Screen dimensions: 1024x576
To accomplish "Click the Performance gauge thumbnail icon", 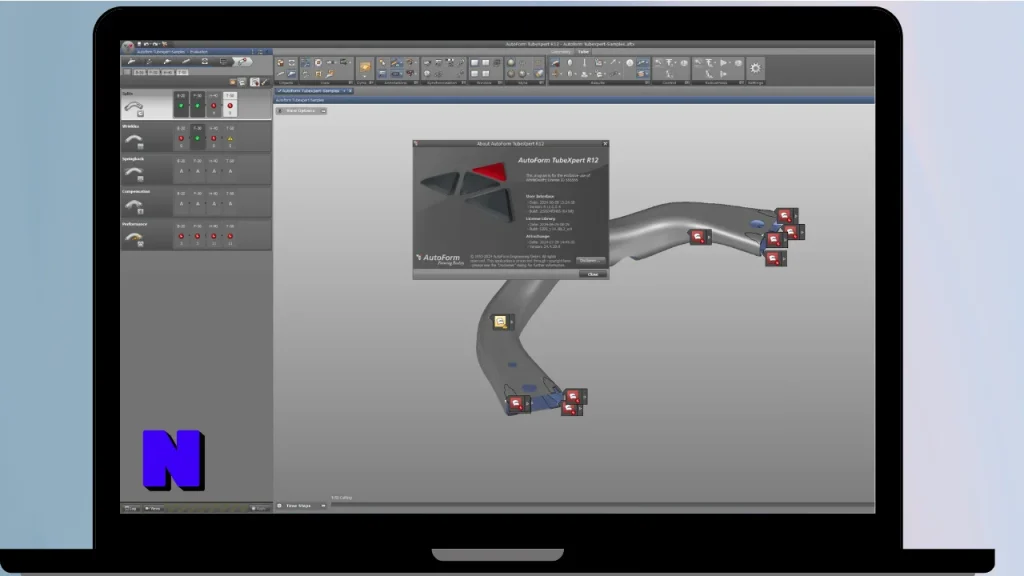I will [x=134, y=238].
